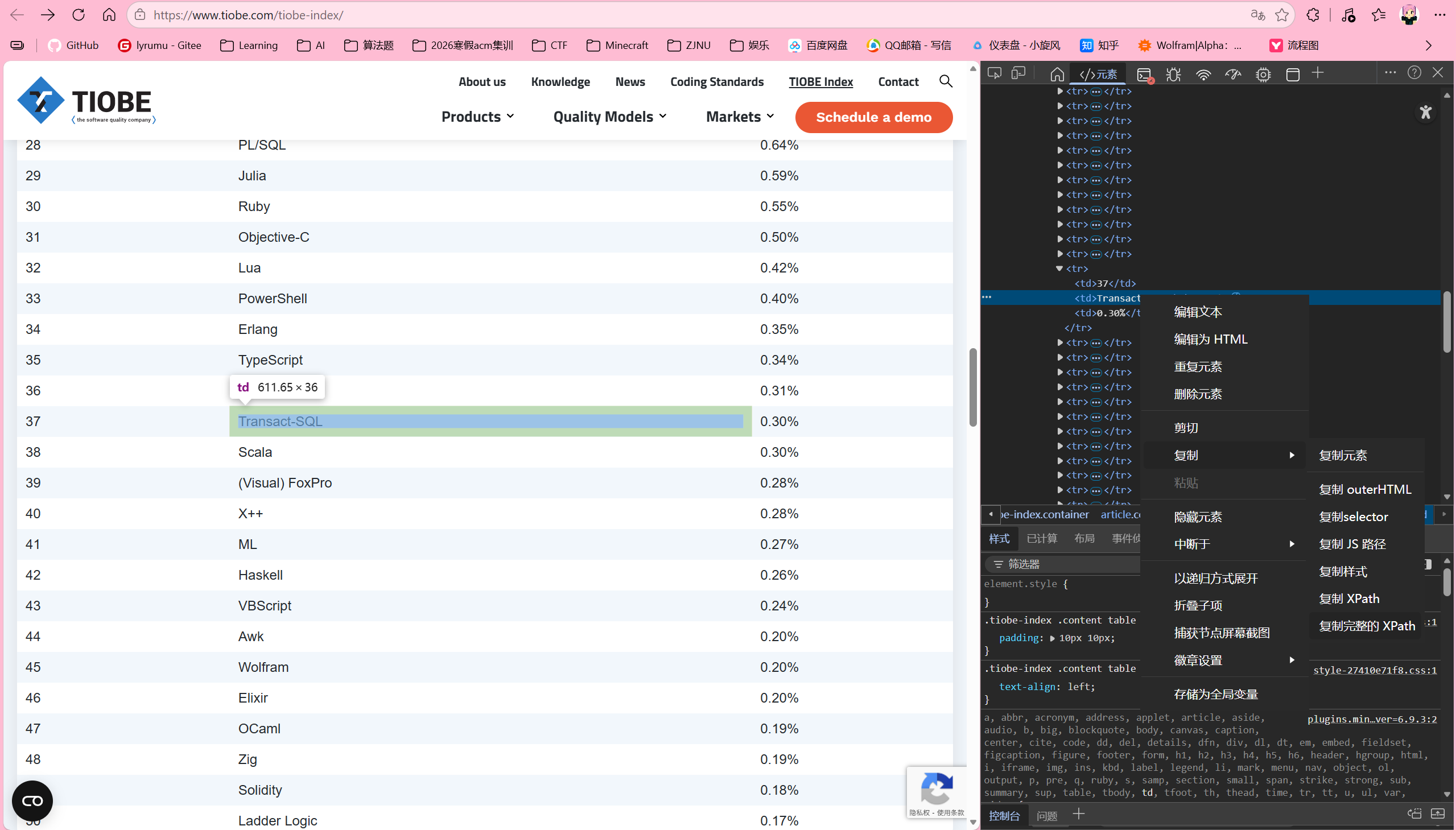This screenshot has width=1456, height=830.
Task: Open the browser extensions puzzle icon
Action: [x=1313, y=15]
